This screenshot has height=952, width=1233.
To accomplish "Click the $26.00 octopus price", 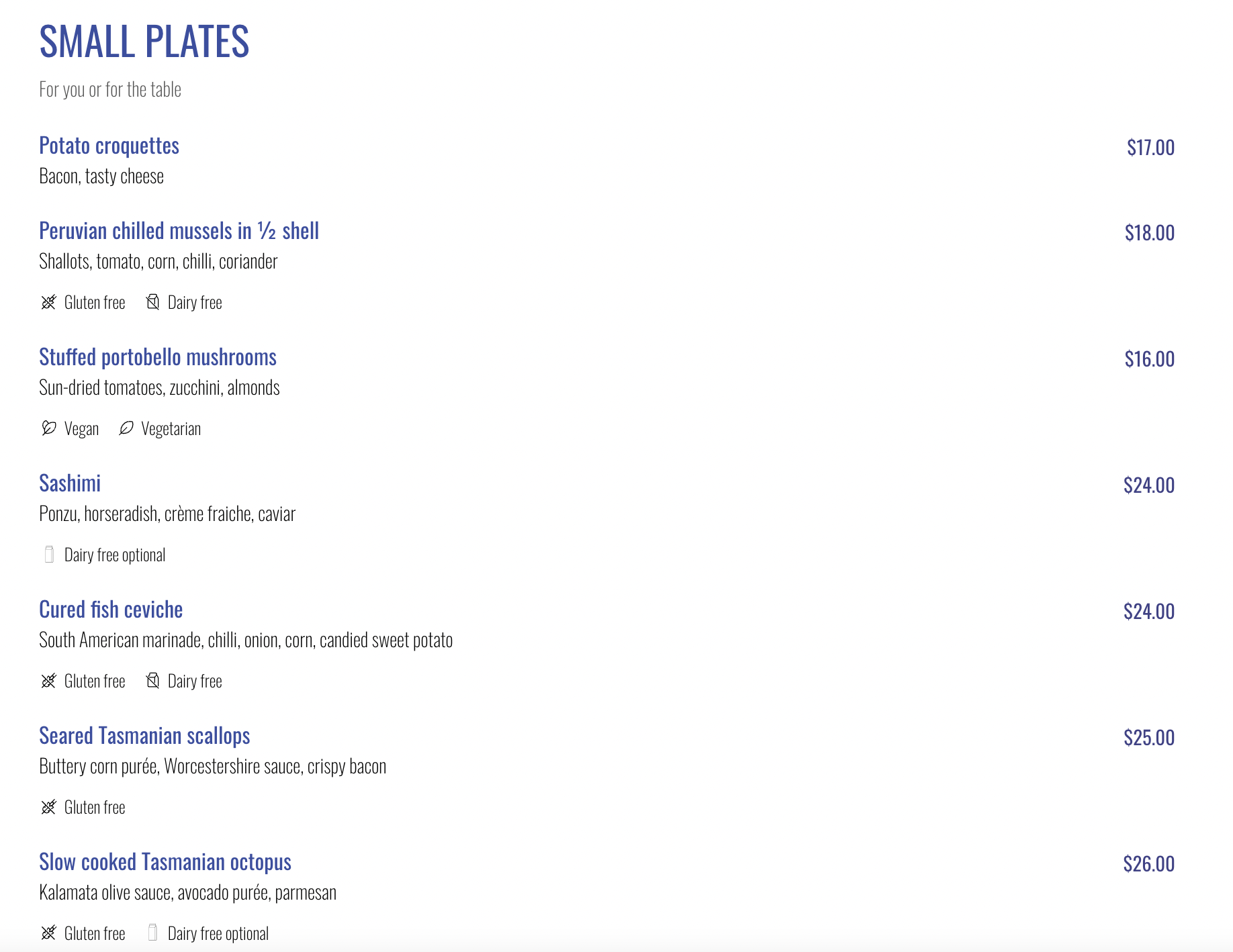I will [1148, 864].
